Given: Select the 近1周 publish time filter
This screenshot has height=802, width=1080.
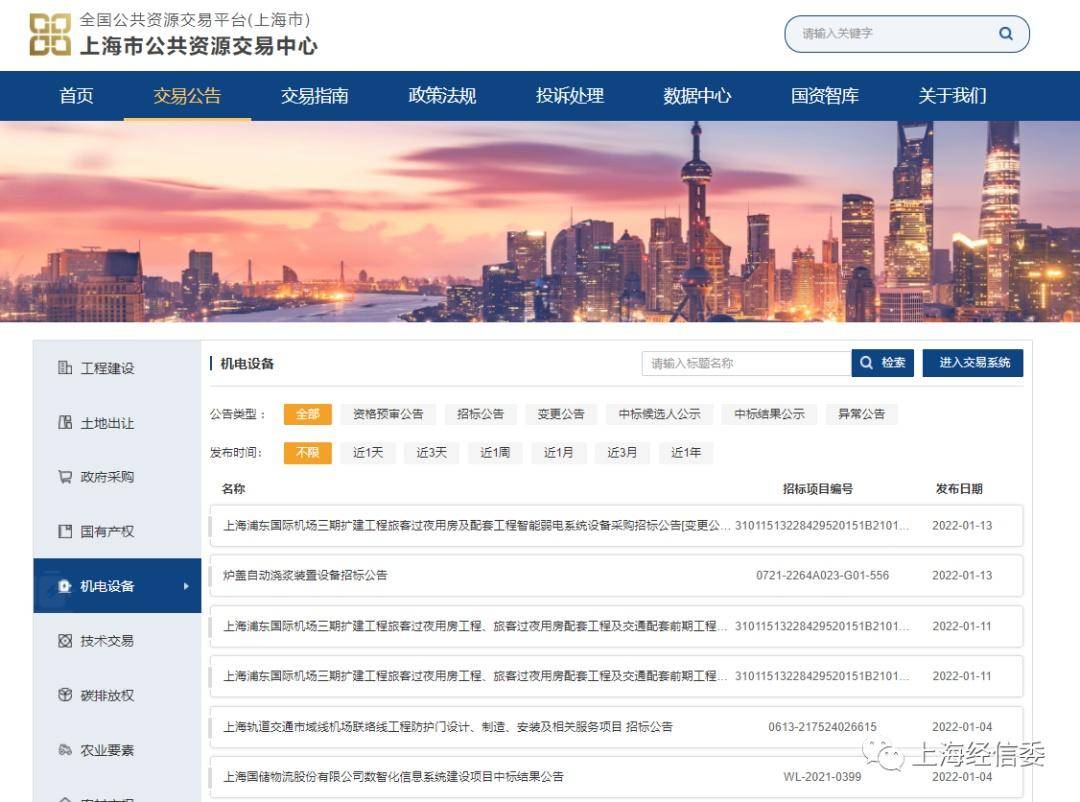Looking at the screenshot, I should click(x=495, y=453).
